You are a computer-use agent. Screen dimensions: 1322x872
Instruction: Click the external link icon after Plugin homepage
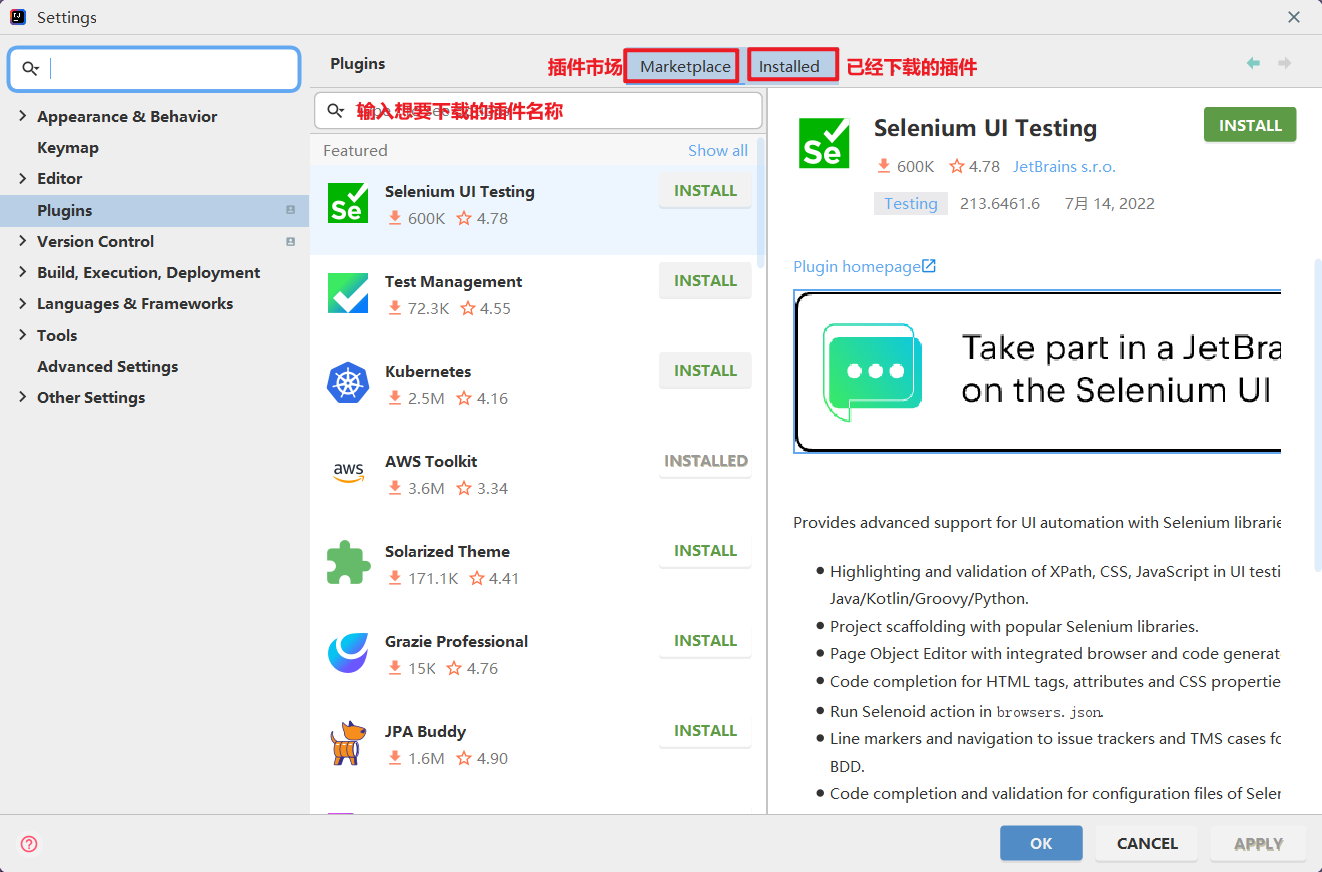[929, 266]
